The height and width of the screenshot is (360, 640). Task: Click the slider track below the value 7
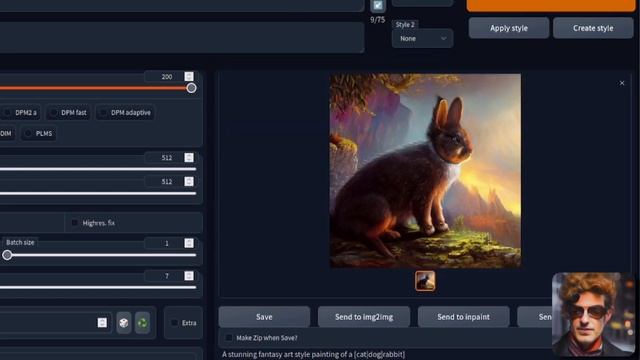[98, 287]
